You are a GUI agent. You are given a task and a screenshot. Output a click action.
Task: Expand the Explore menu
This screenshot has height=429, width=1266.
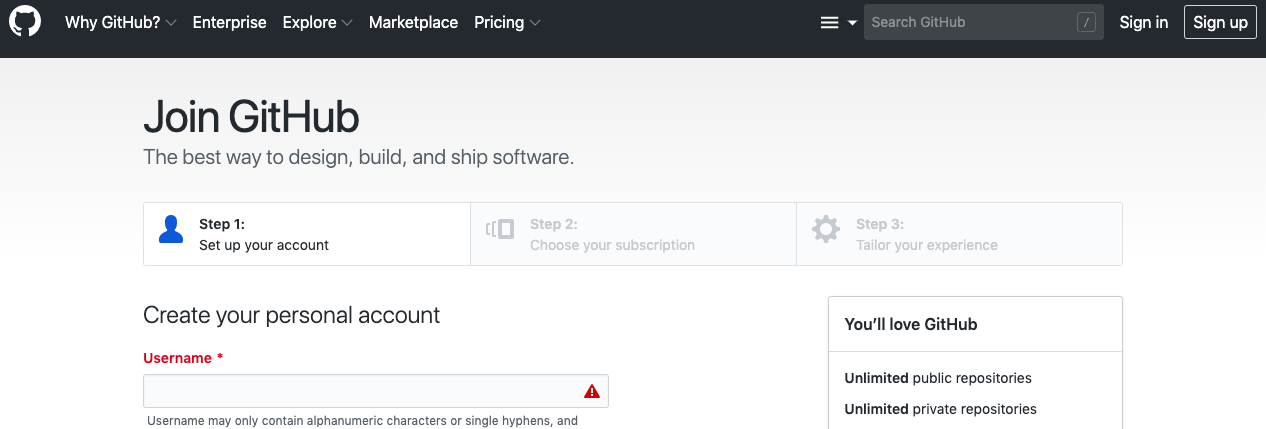[317, 22]
